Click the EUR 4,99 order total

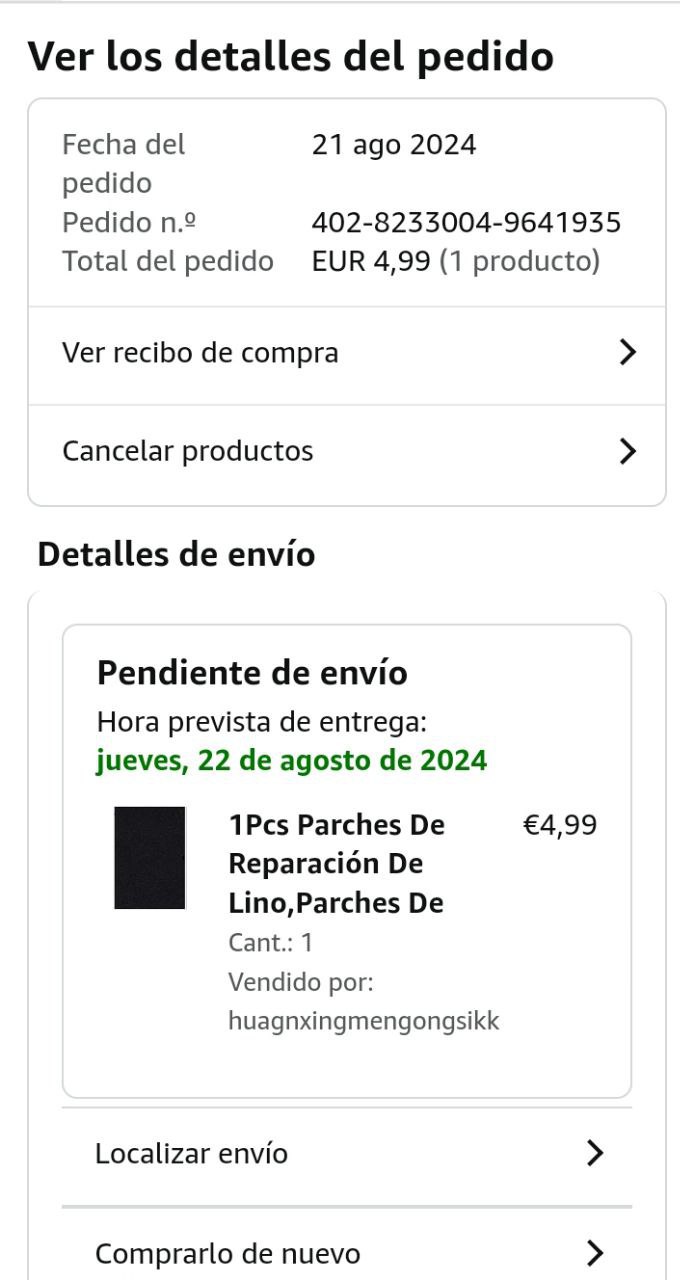click(371, 261)
